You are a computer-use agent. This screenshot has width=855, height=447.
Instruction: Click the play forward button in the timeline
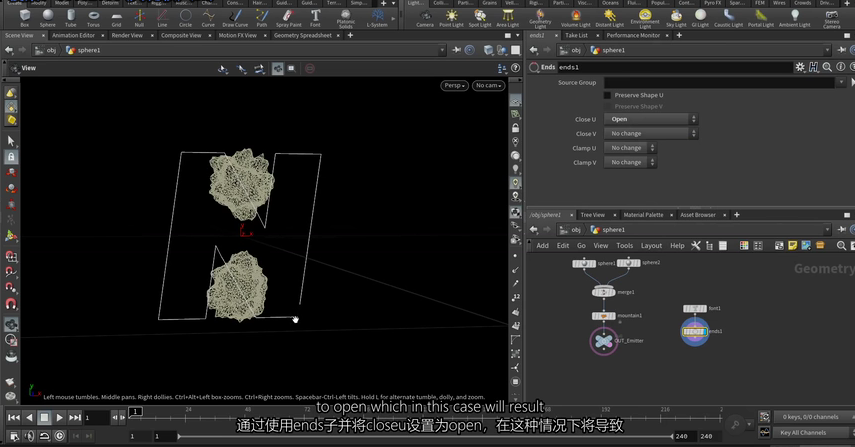[59, 417]
